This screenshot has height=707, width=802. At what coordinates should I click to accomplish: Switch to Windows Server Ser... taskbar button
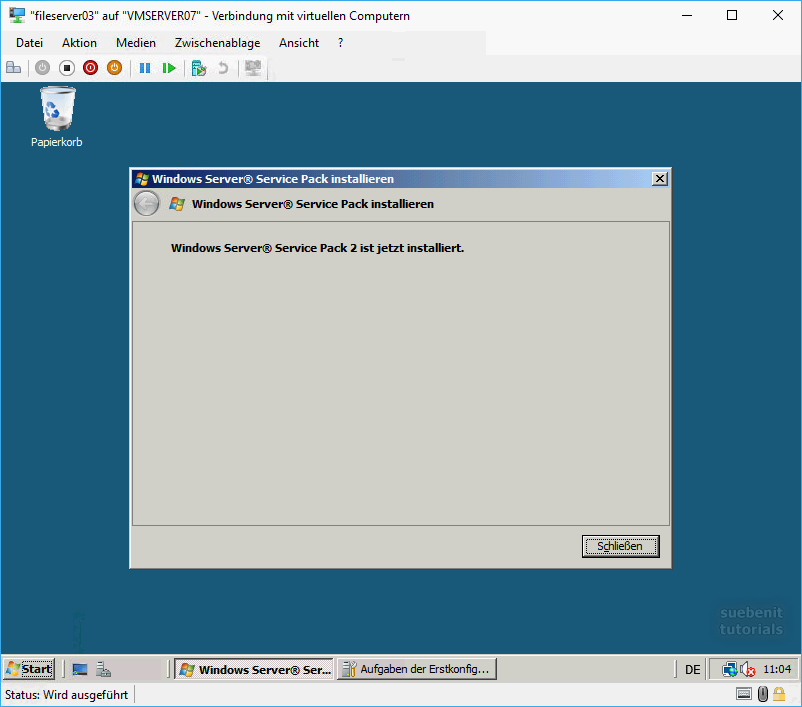click(x=254, y=669)
